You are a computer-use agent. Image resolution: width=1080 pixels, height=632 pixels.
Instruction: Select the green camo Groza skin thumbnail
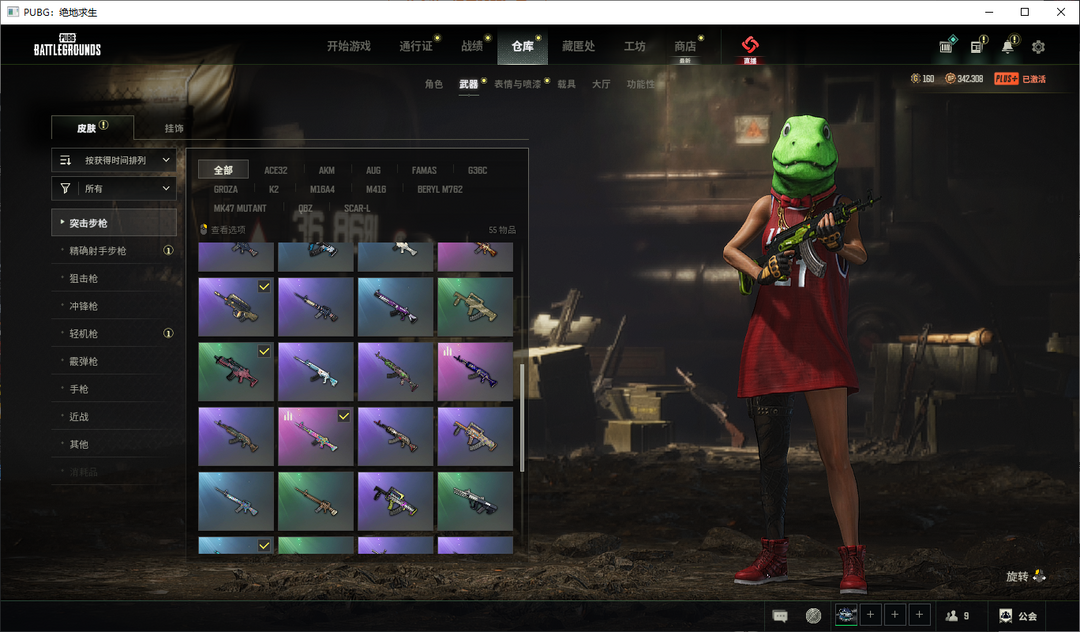click(x=475, y=307)
